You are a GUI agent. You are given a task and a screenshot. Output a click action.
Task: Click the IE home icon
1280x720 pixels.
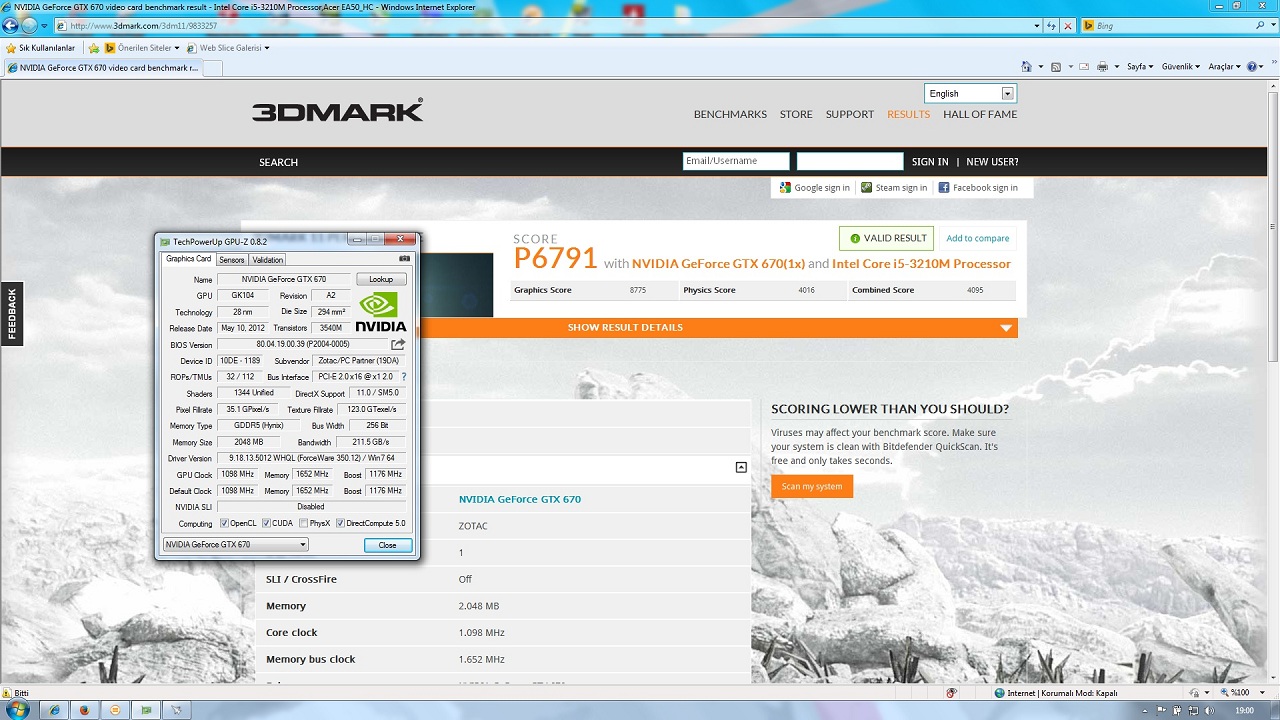tap(1026, 67)
